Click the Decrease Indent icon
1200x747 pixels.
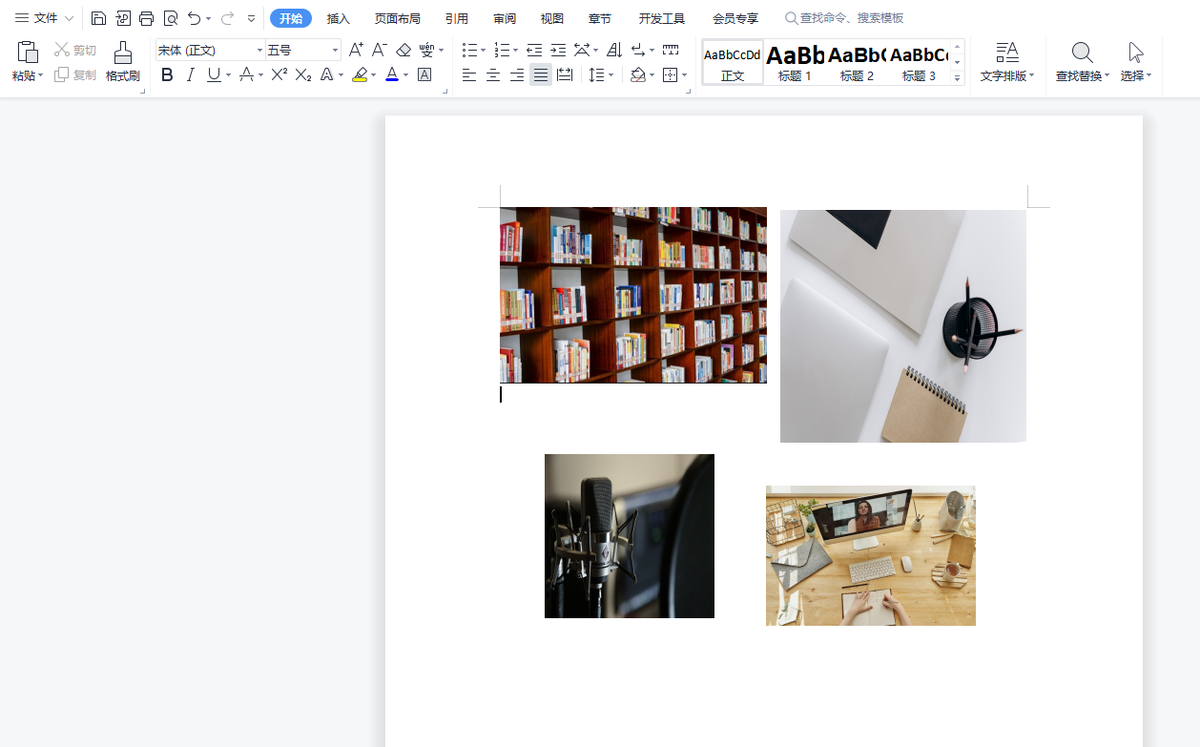(534, 50)
